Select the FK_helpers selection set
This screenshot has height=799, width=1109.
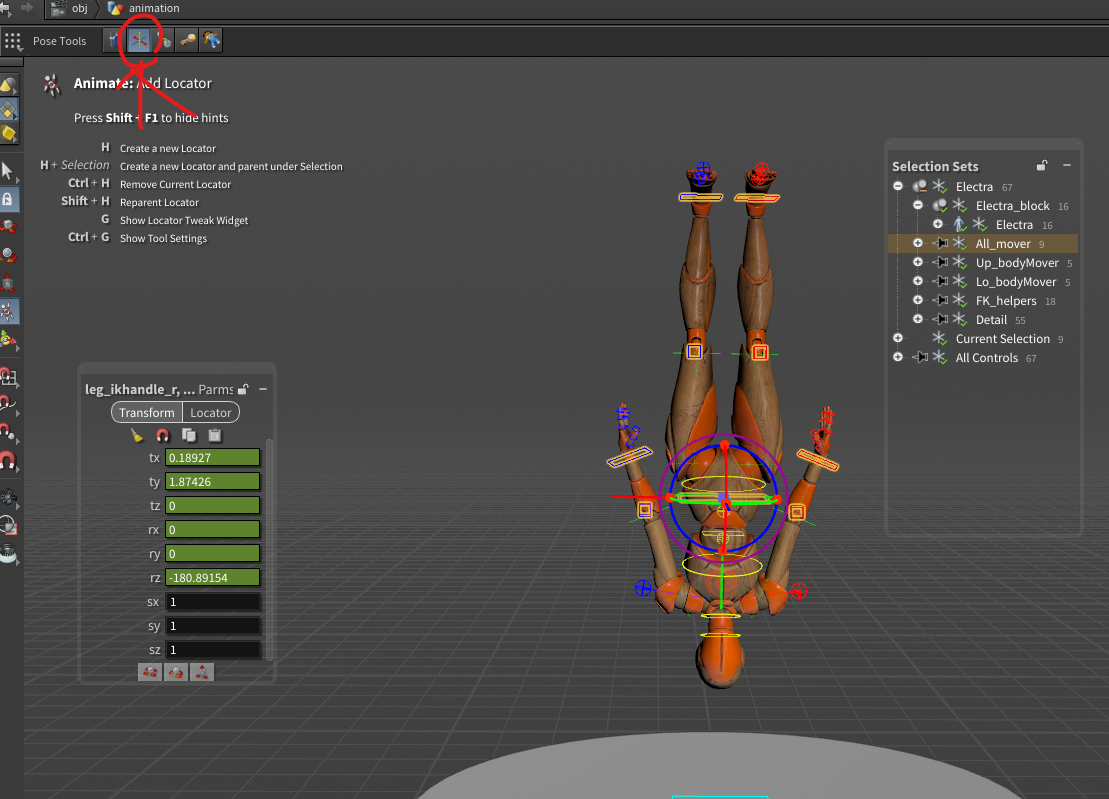coord(1006,301)
